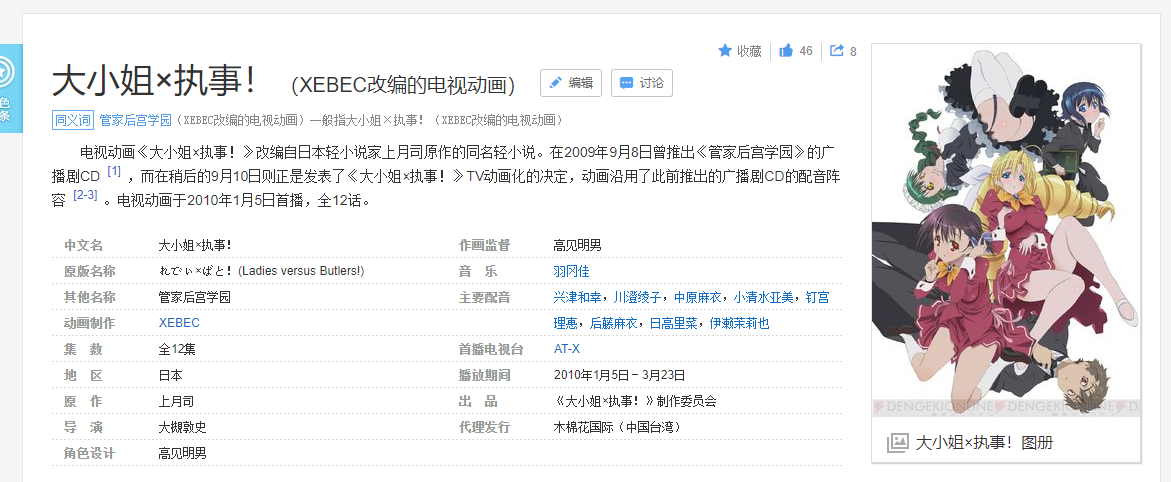The width and height of the screenshot is (1171, 482).
Task: Click the thumbs-up like icon
Action: 786,51
